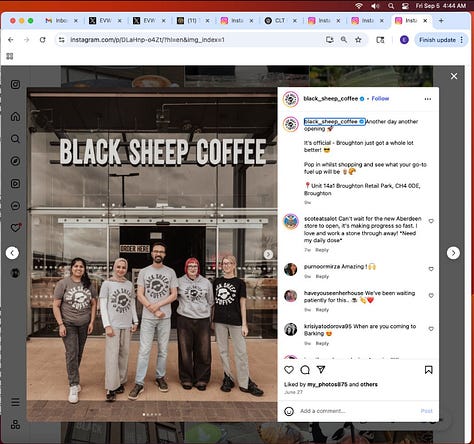The width and height of the screenshot is (474, 444).
Task: Show next photo in carousel
Action: [x=268, y=255]
